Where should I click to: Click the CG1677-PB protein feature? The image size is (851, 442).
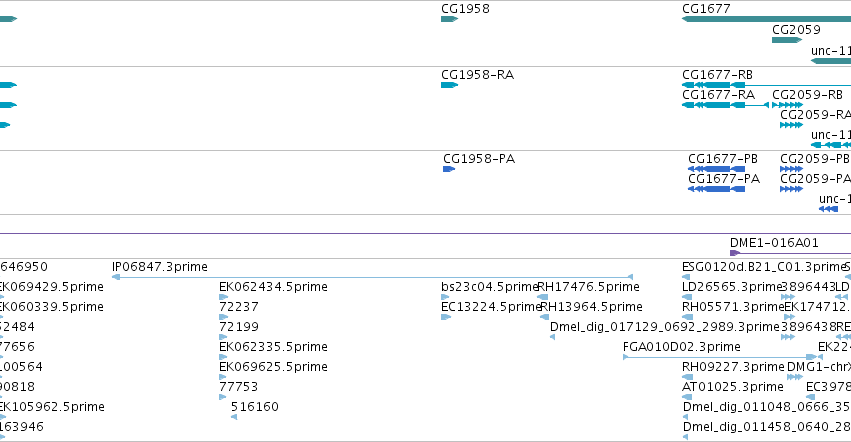click(716, 169)
